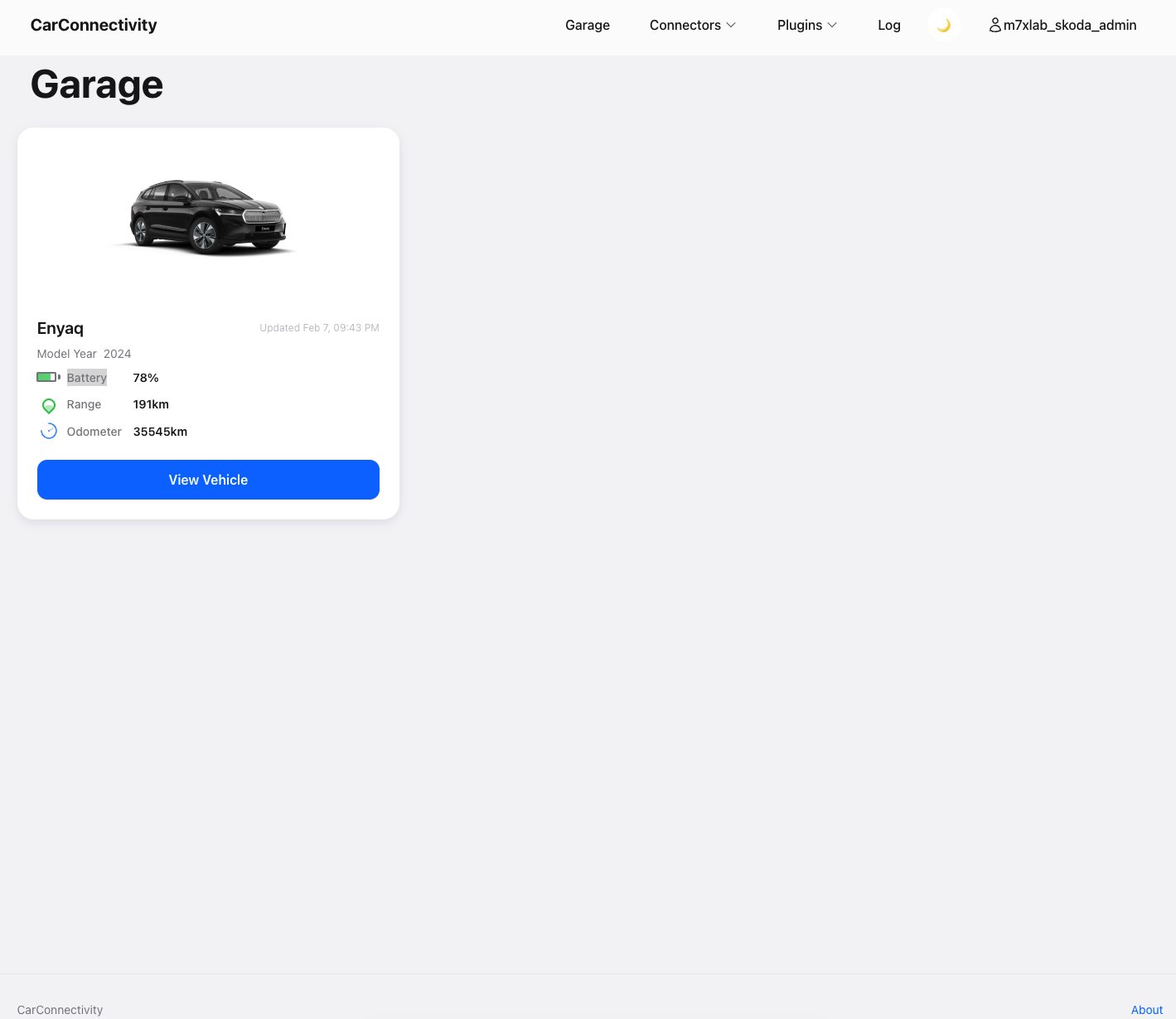Click the chevron next to Connectors
Viewport: 1176px width, 1019px height.
(x=731, y=26)
